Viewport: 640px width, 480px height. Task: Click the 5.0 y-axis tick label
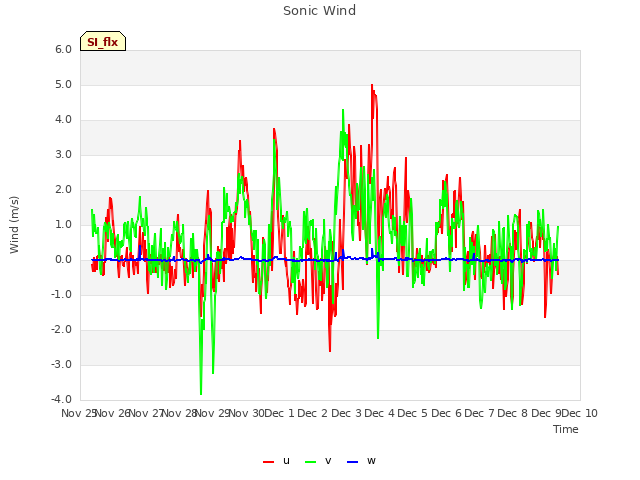pyautogui.click(x=64, y=84)
